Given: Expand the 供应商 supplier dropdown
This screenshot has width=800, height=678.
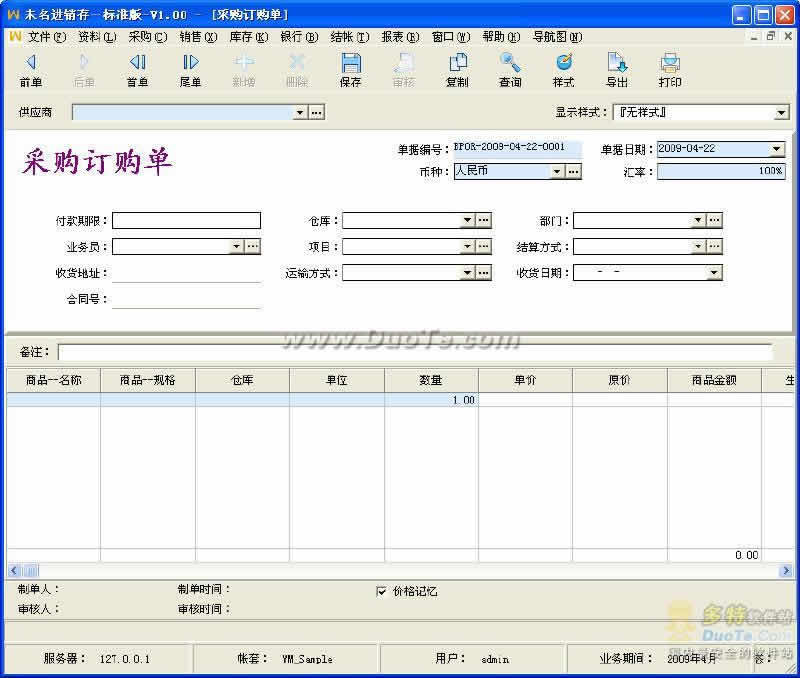Looking at the screenshot, I should 299,113.
